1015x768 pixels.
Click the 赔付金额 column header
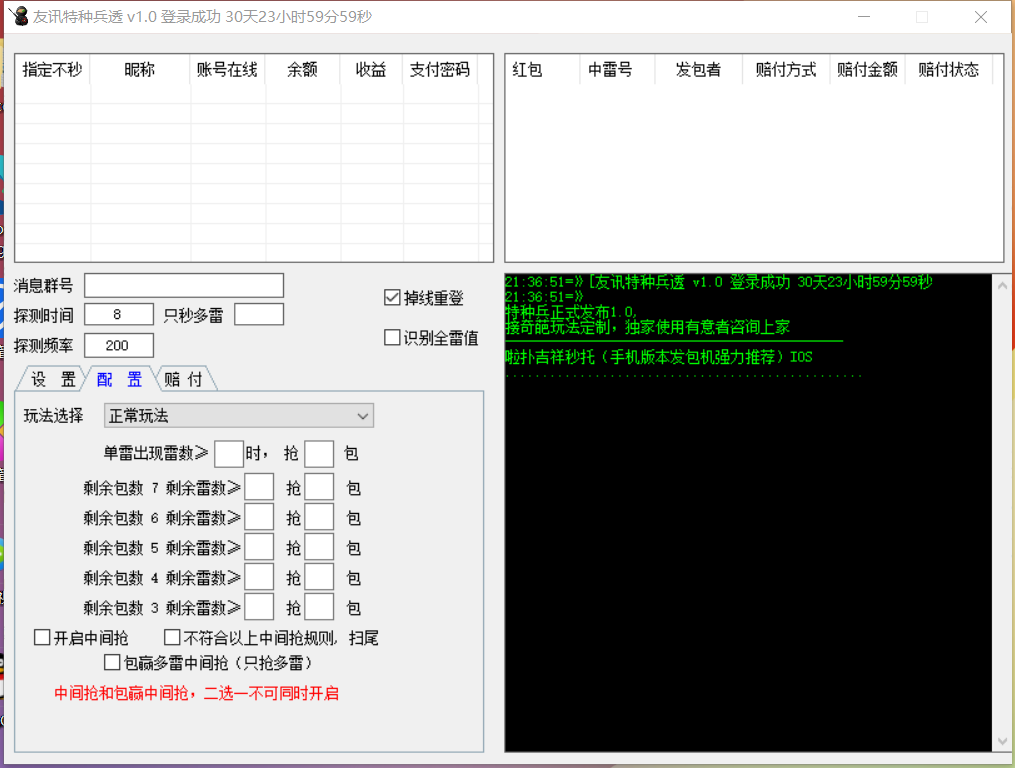(x=867, y=69)
